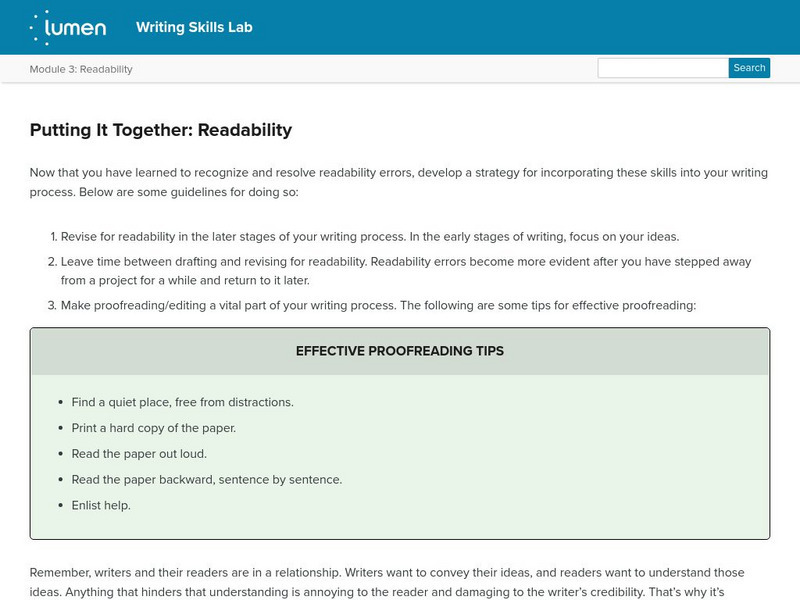The width and height of the screenshot is (800, 600).
Task: Click the tip "Read the paper out loud"
Action: coord(139,454)
